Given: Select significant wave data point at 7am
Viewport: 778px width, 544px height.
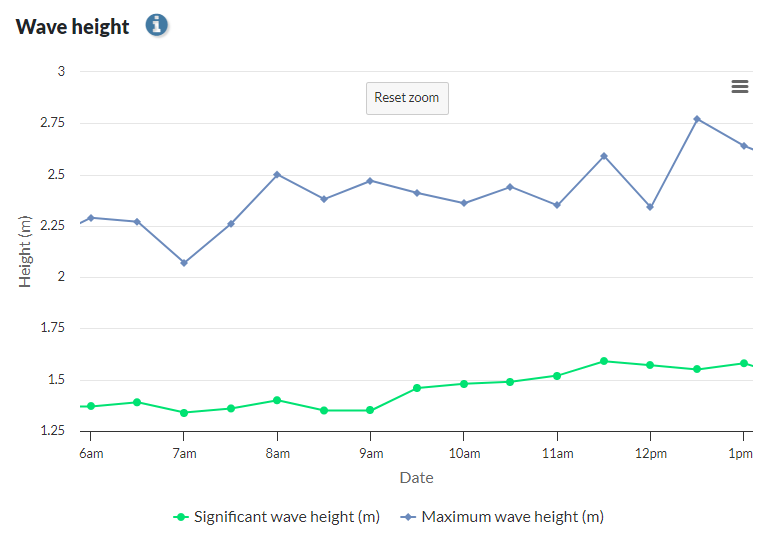Looking at the screenshot, I should tap(184, 412).
